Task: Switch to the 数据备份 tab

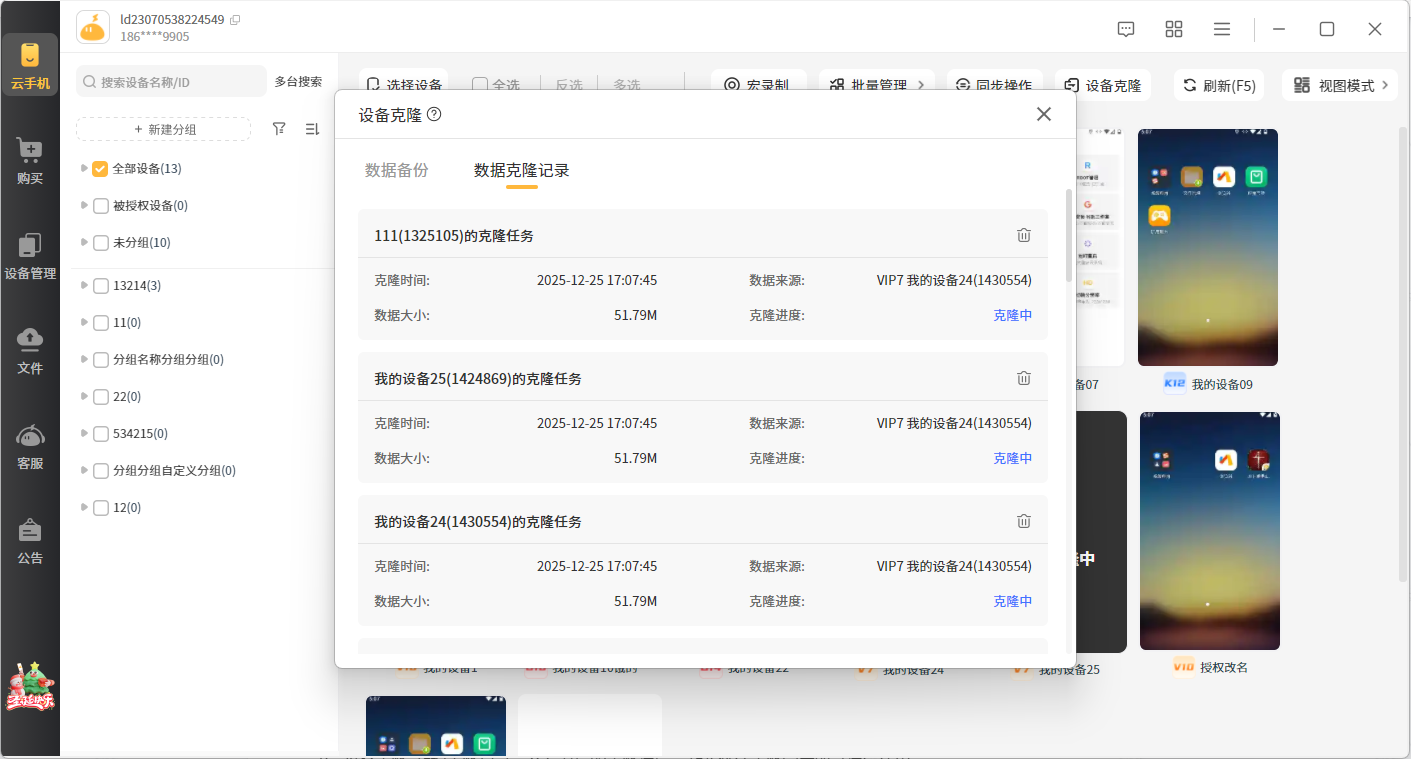Action: [x=397, y=170]
